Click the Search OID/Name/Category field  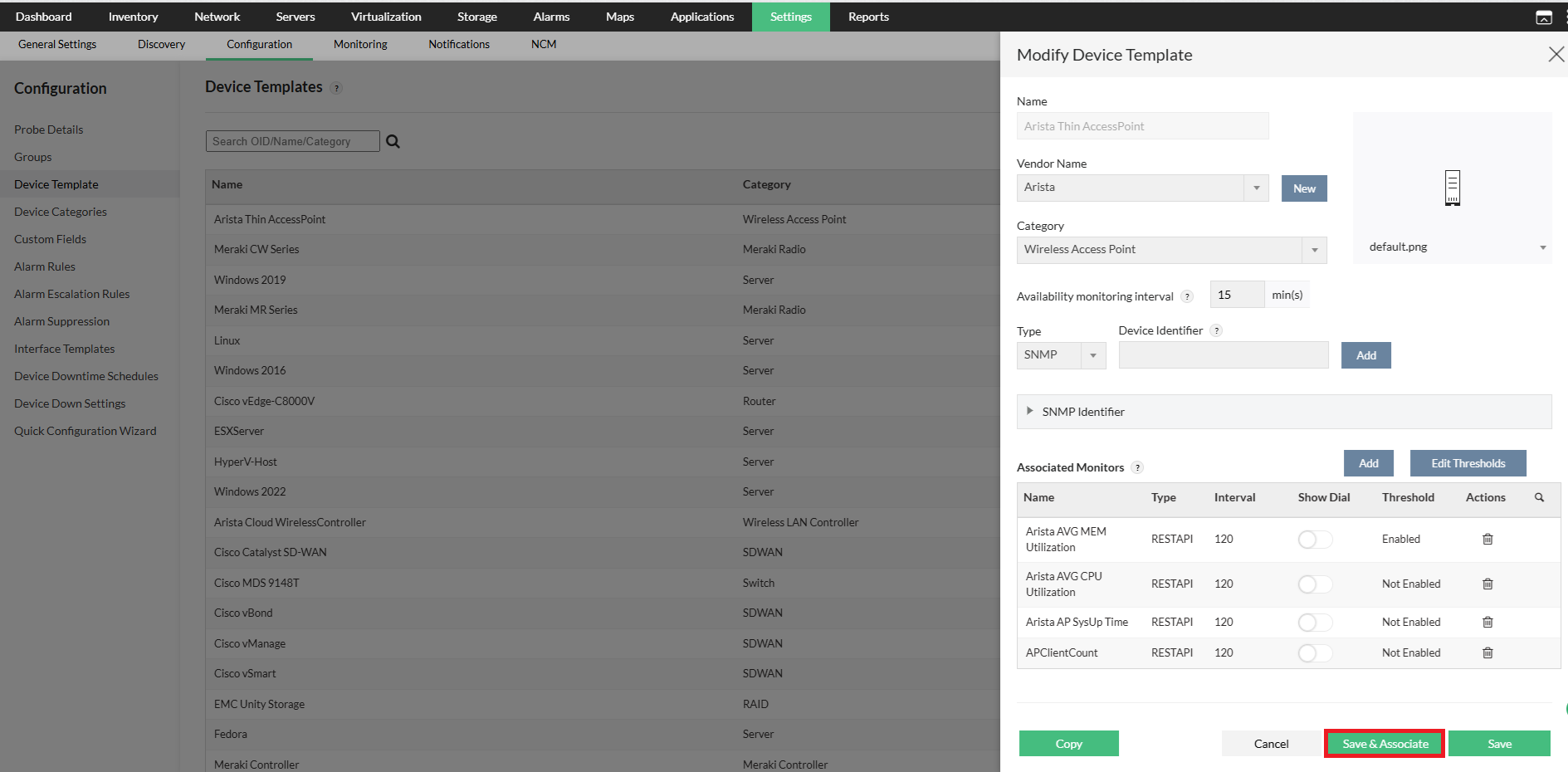coord(292,142)
